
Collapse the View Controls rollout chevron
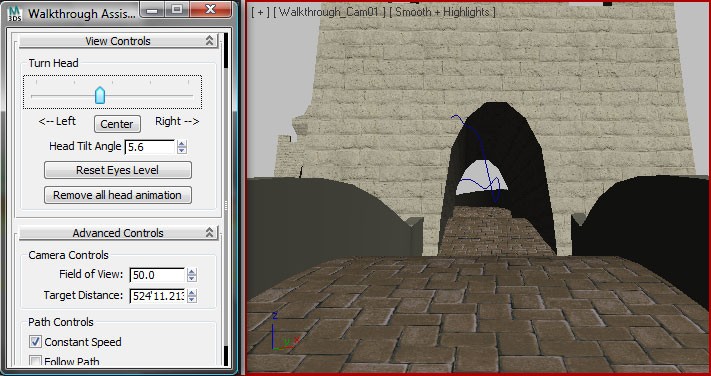coord(209,41)
